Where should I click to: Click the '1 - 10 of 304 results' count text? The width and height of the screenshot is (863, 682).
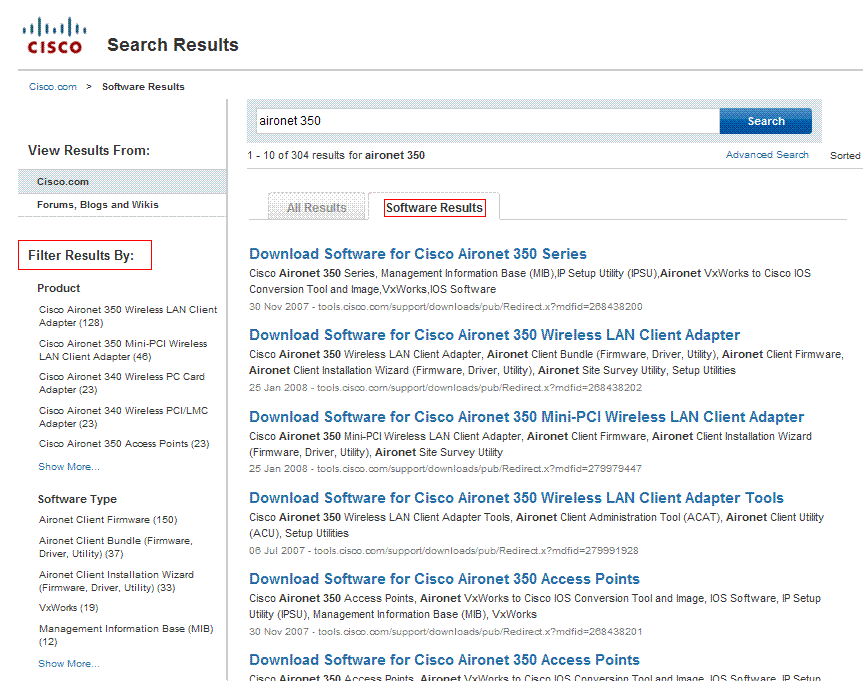point(336,155)
